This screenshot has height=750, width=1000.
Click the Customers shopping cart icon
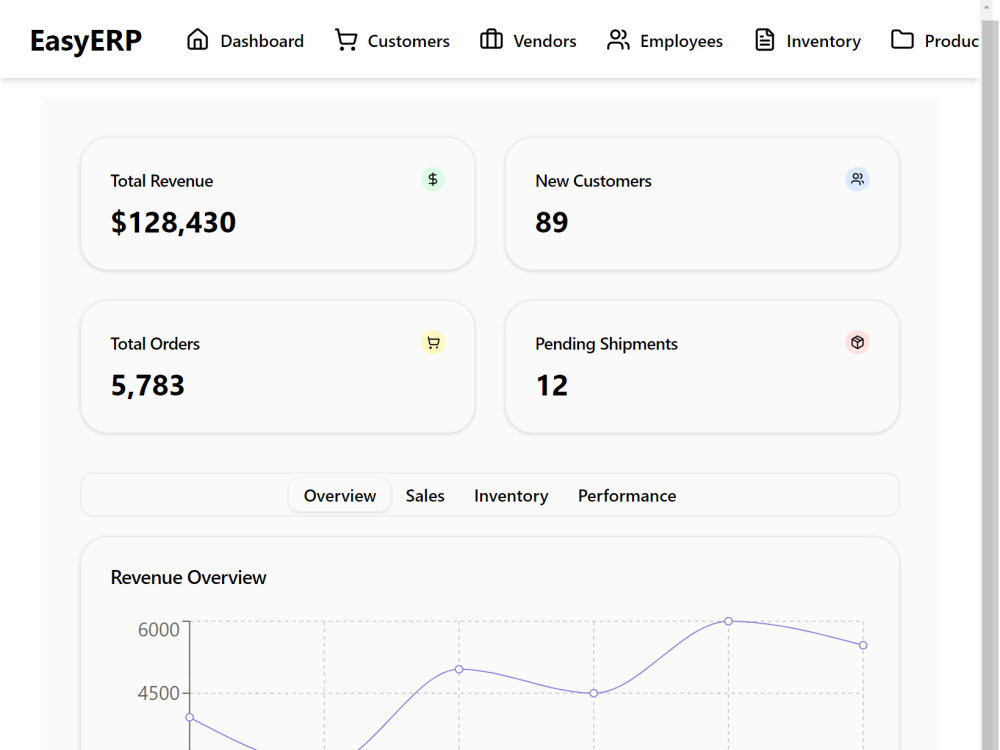346,40
